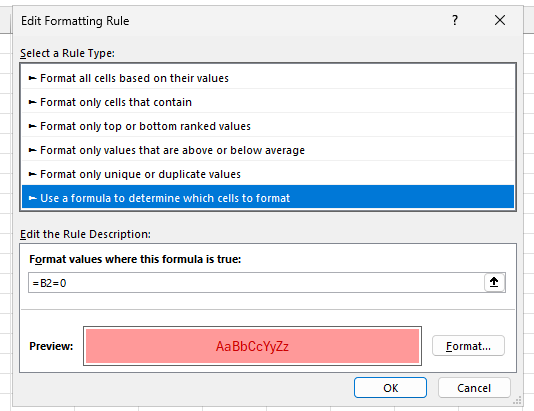Click the pink AaBbCcYyZz preview swatch

252,346
